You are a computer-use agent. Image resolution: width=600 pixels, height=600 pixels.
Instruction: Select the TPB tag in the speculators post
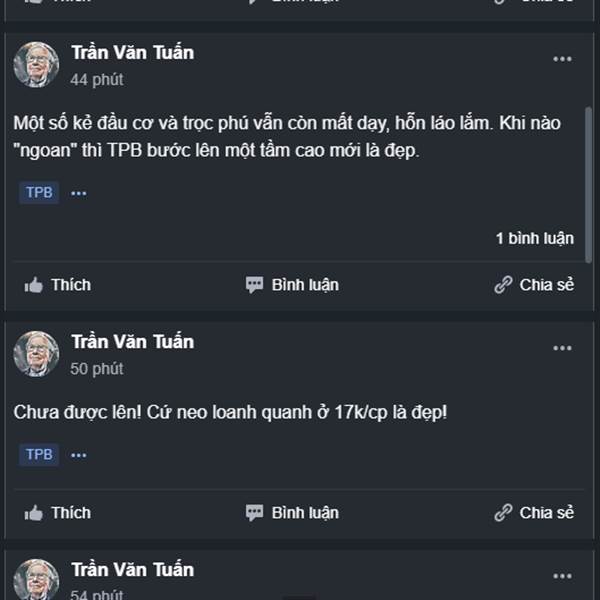tap(39, 192)
